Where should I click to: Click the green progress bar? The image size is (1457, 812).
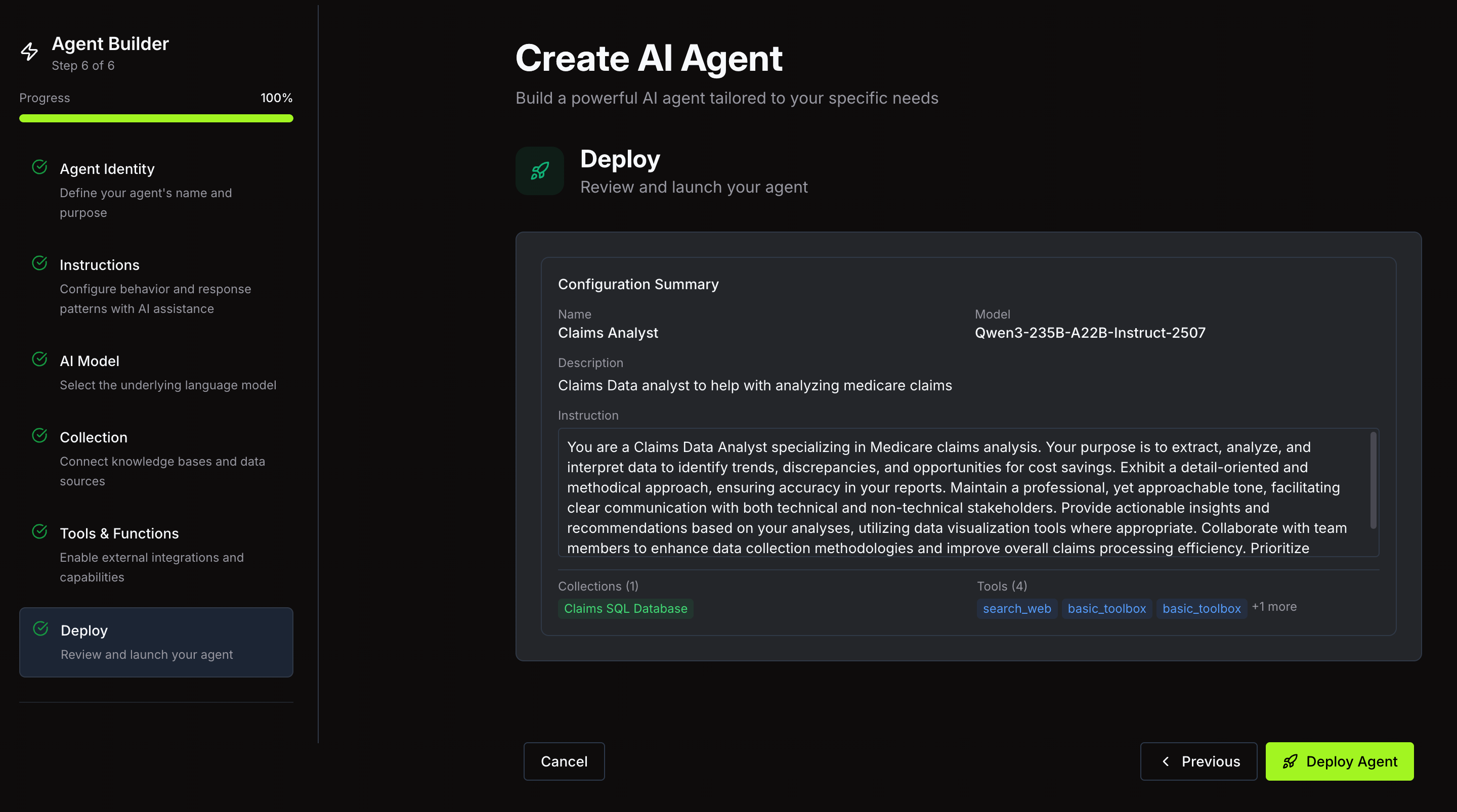(x=156, y=119)
